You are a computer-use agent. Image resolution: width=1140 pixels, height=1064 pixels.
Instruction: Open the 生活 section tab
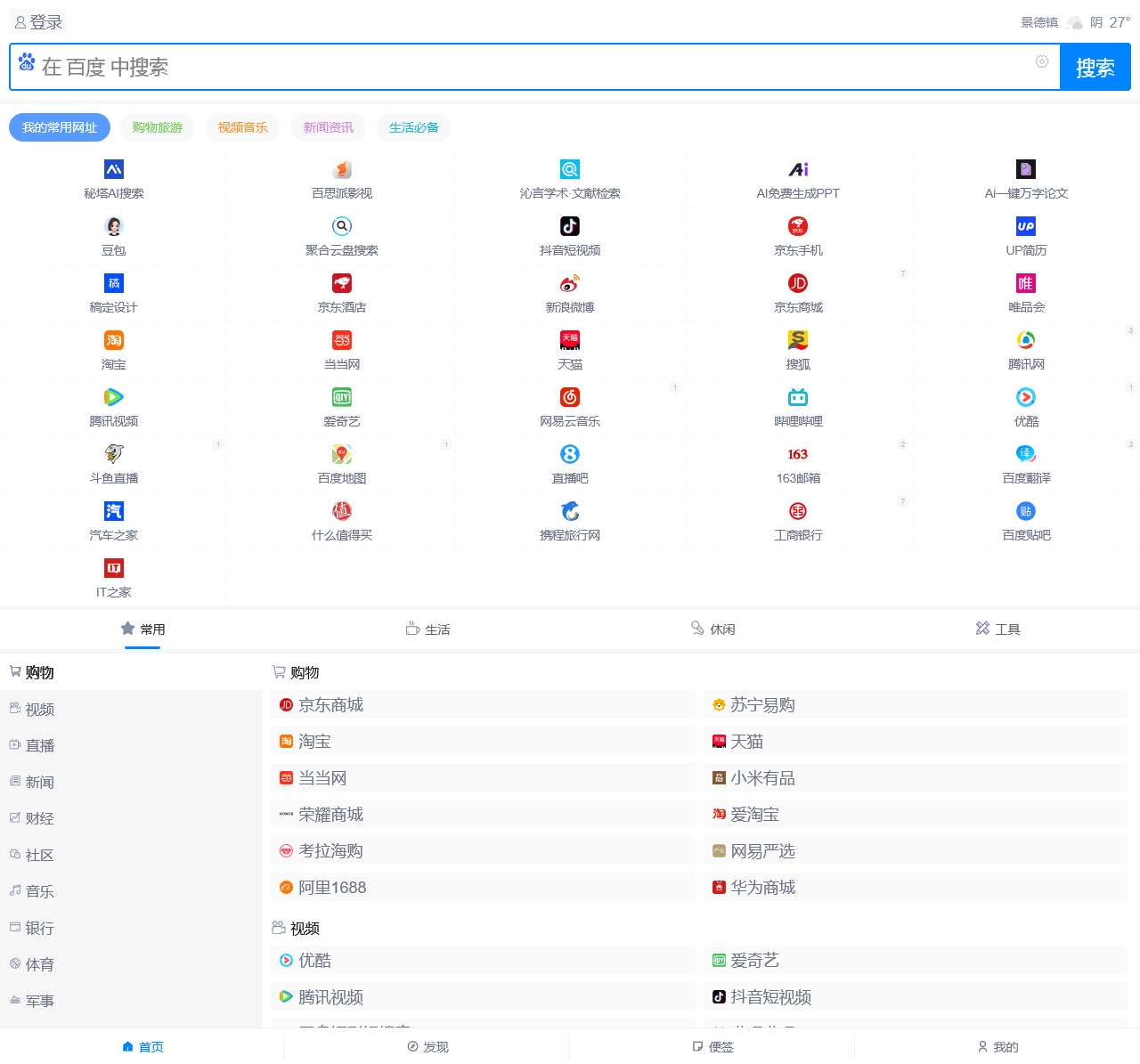[x=427, y=629]
